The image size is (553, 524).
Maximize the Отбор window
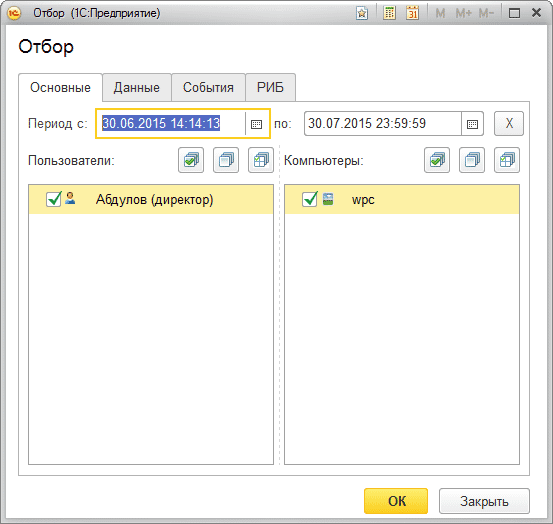point(514,13)
